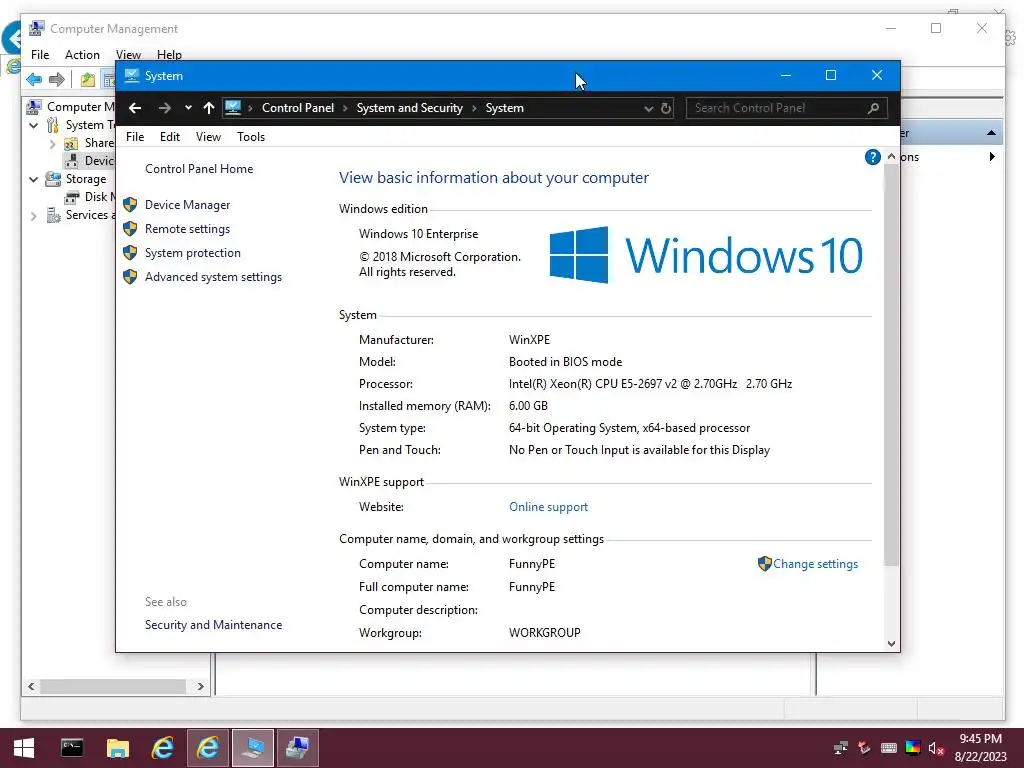Screen dimensions: 1024x768
Task: Select Computer Management root tree node
Action: [x=72, y=106]
